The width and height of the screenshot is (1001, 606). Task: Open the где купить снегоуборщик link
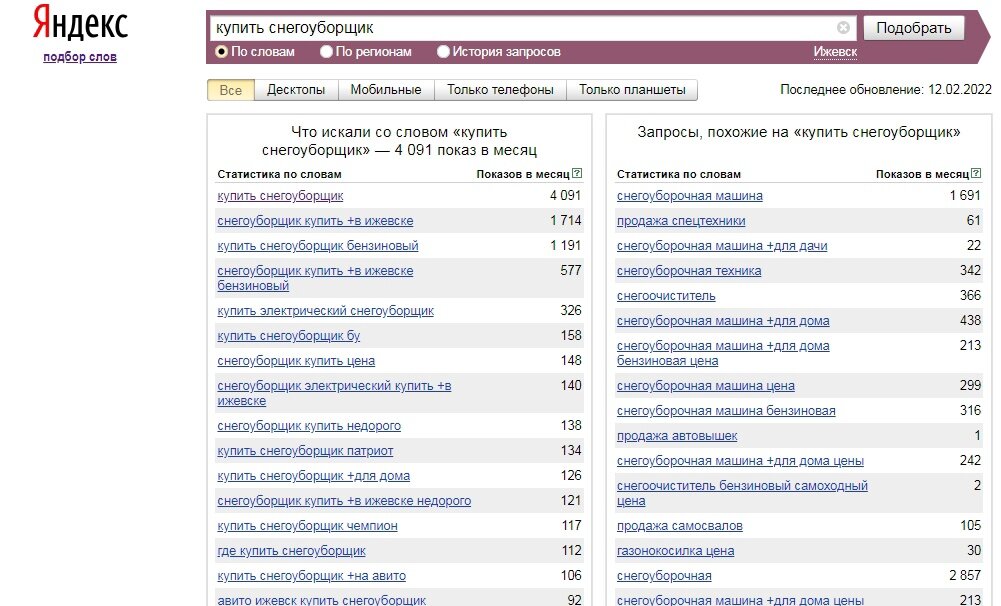pos(291,550)
